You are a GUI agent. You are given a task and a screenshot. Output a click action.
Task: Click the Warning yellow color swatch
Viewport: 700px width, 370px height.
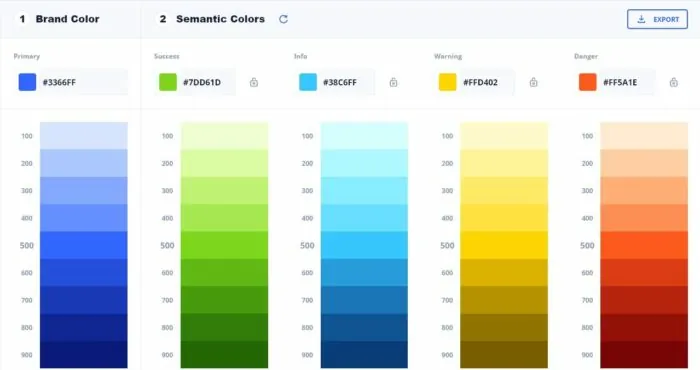click(x=448, y=82)
